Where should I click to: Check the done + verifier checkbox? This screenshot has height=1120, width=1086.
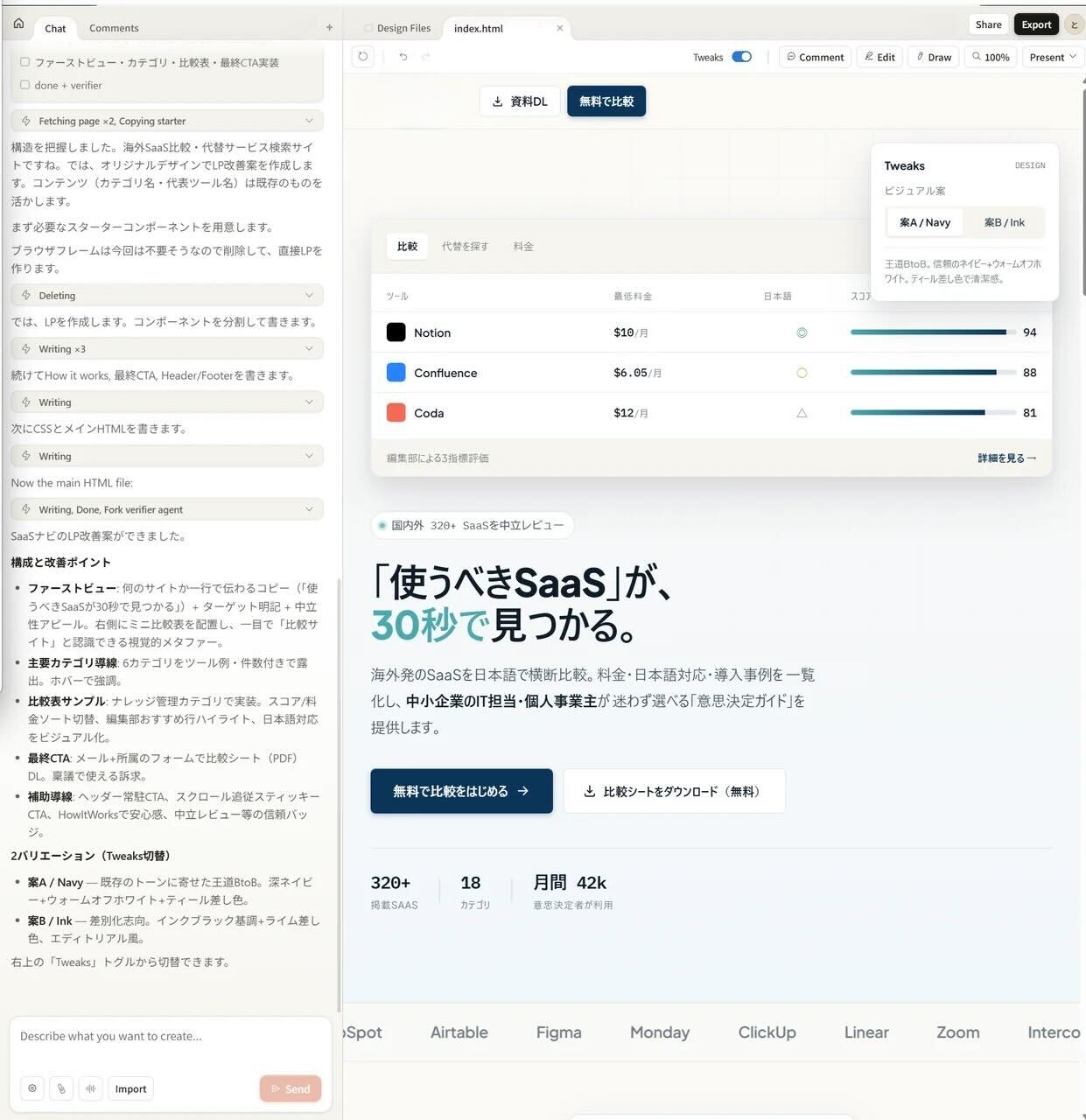pos(25,84)
